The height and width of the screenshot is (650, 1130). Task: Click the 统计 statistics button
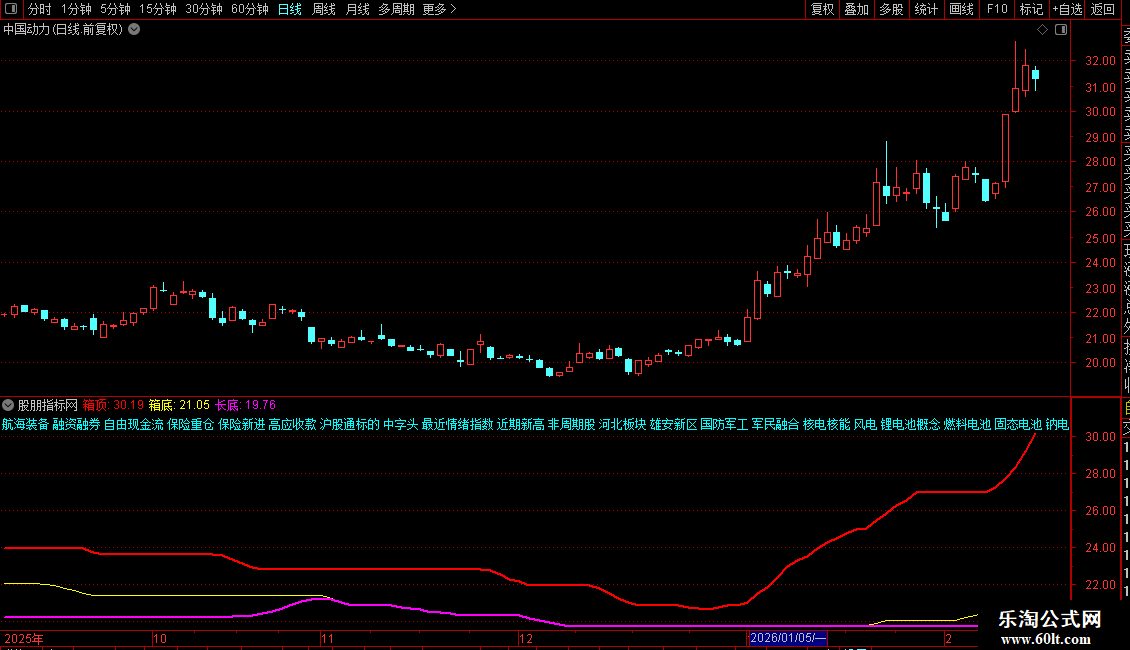[925, 9]
